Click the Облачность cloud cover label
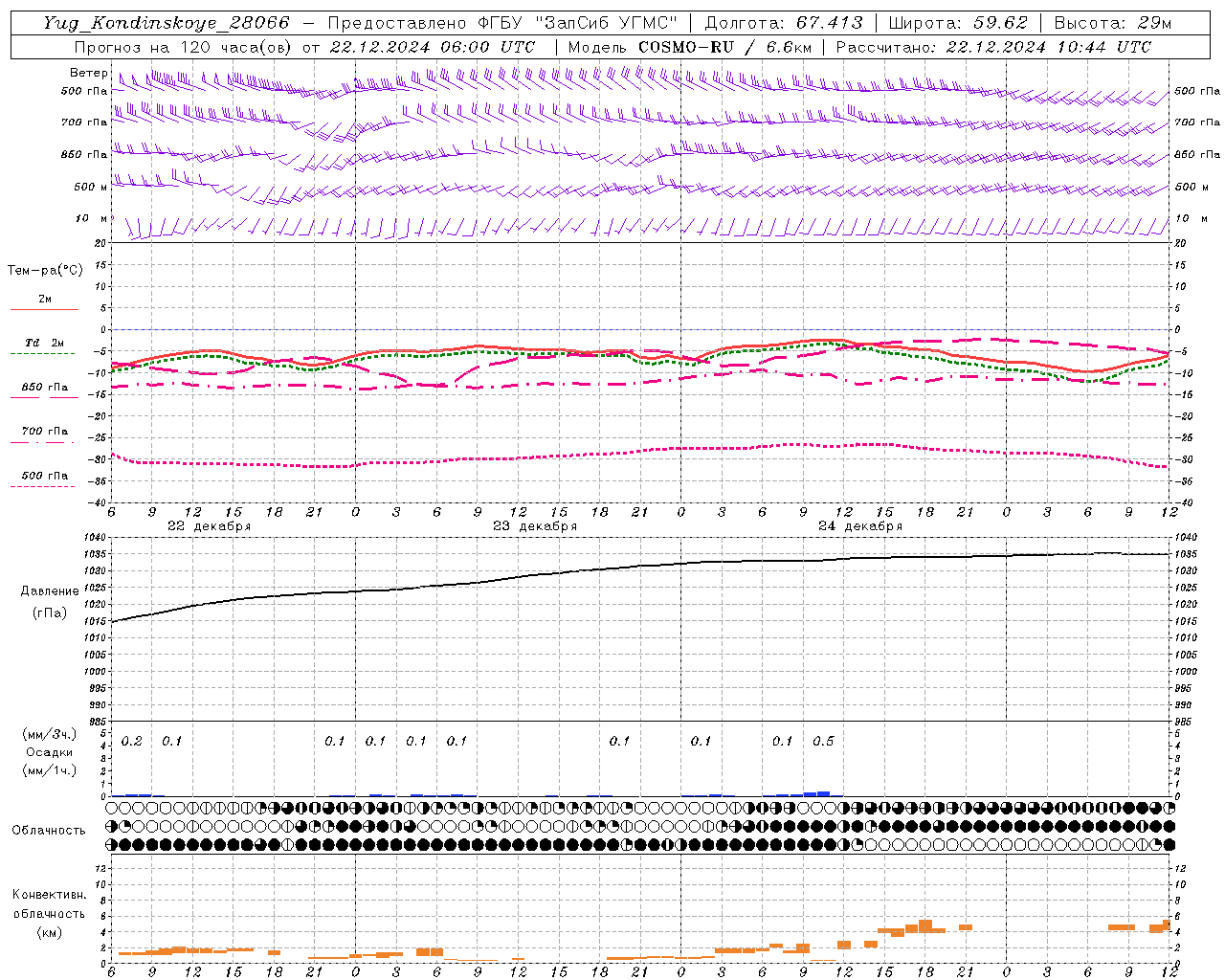 tap(49, 831)
